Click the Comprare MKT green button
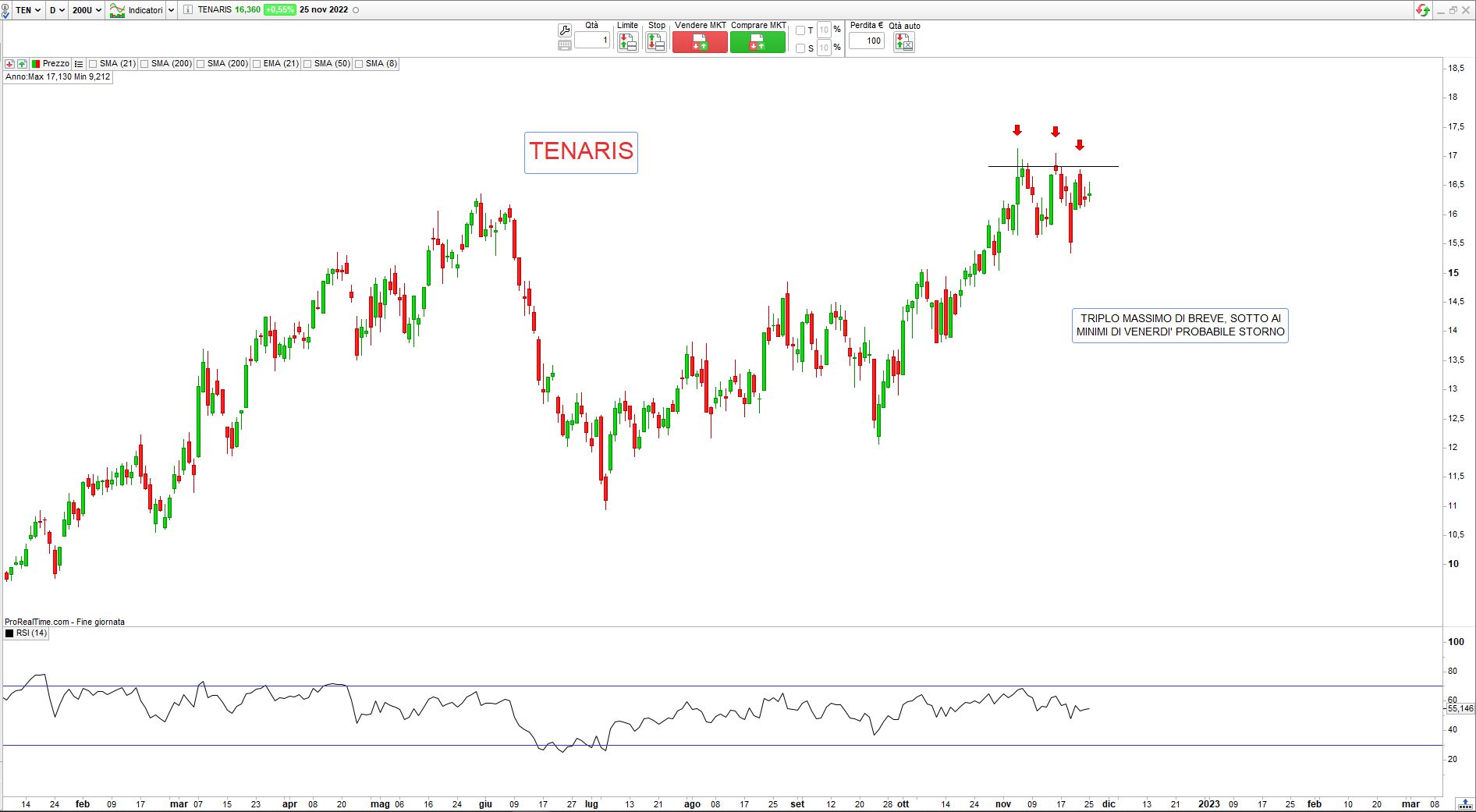This screenshot has height=812, width=1476. [758, 42]
